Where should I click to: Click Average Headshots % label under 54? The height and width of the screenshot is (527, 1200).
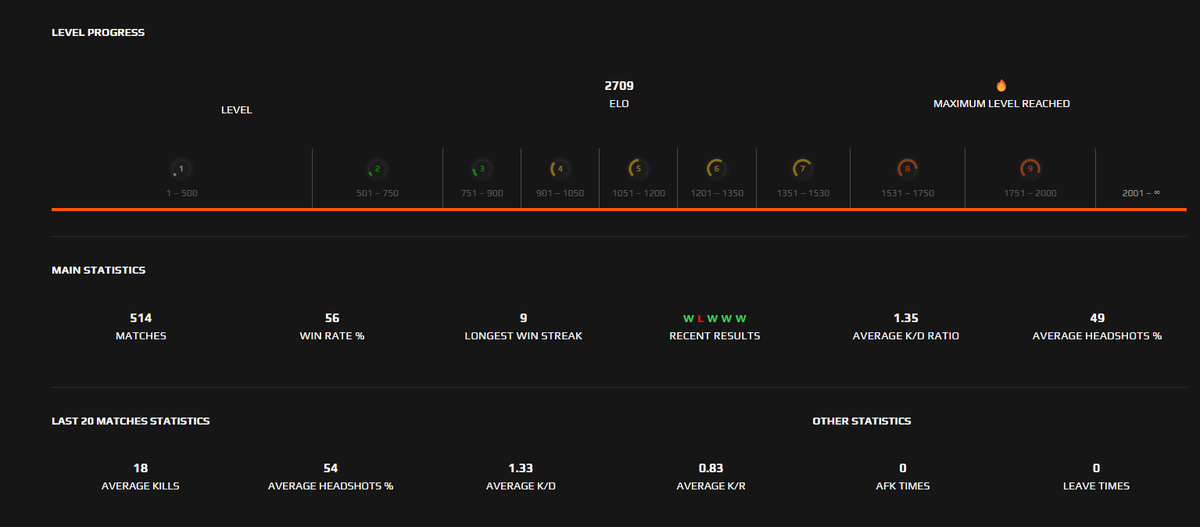click(x=331, y=486)
